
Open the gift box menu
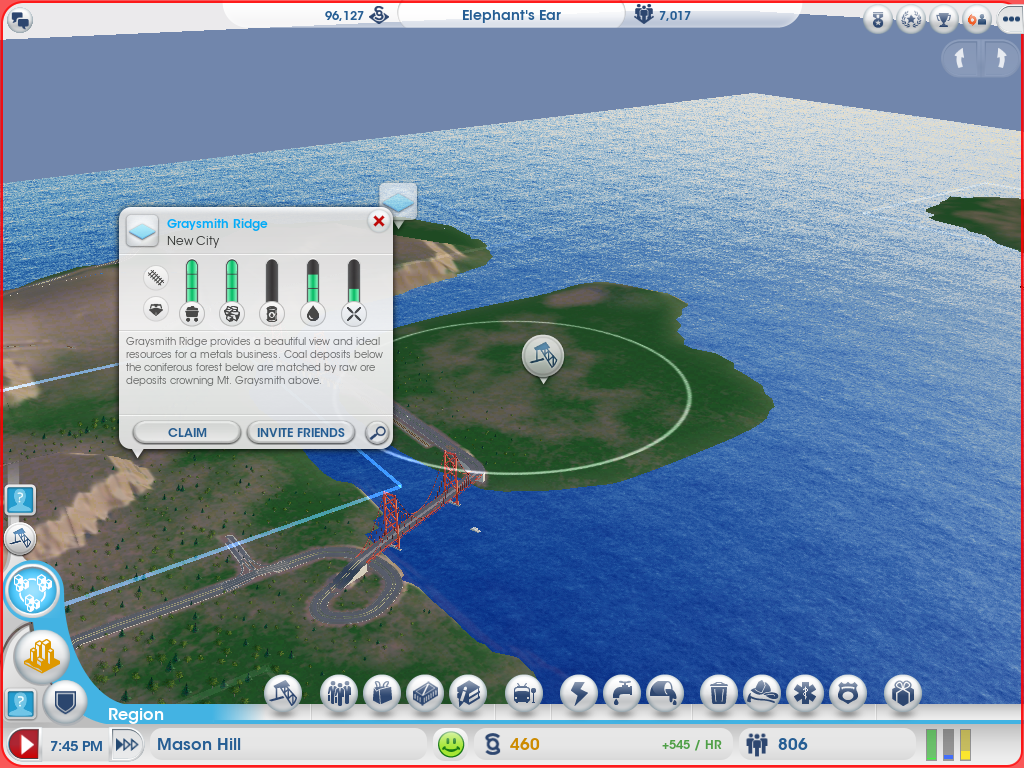tap(903, 694)
